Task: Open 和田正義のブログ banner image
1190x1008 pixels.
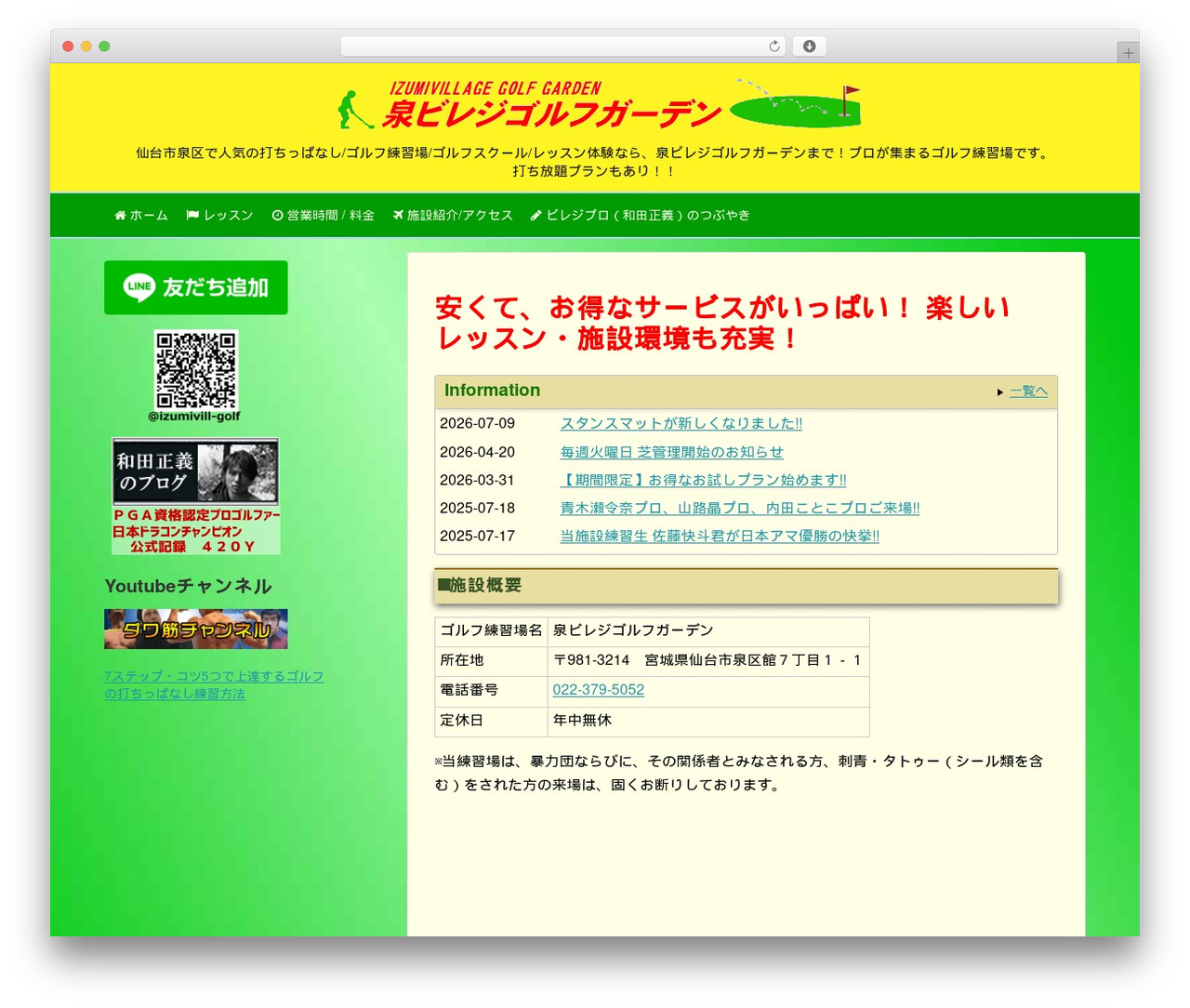Action: [196, 497]
